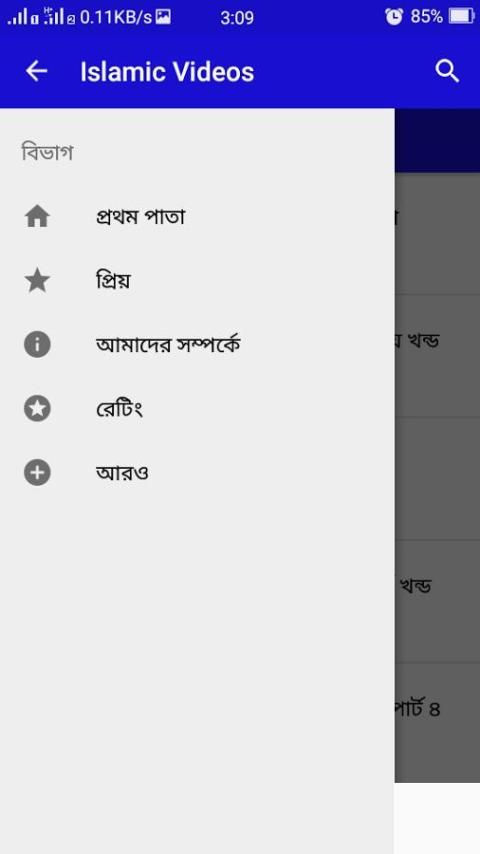This screenshot has width=480, height=854.
Task: Tap the circled star rating icon
Action: [x=37, y=408]
